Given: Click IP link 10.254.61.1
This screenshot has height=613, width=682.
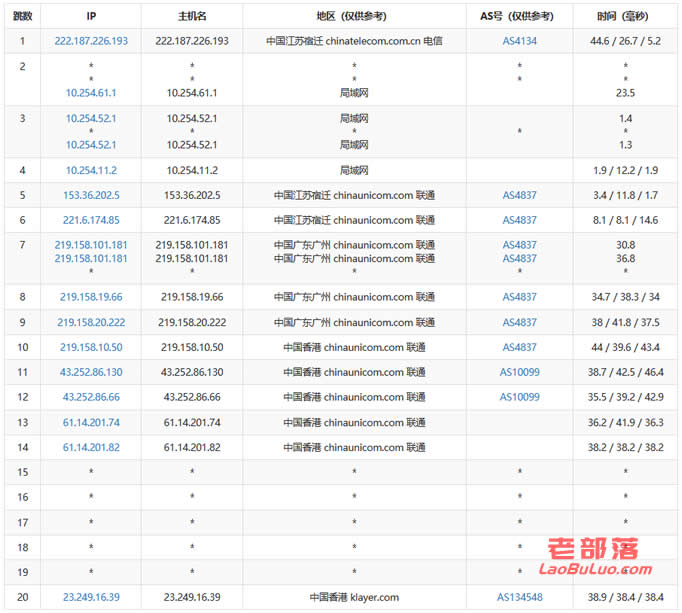Looking at the screenshot, I should [x=91, y=93].
